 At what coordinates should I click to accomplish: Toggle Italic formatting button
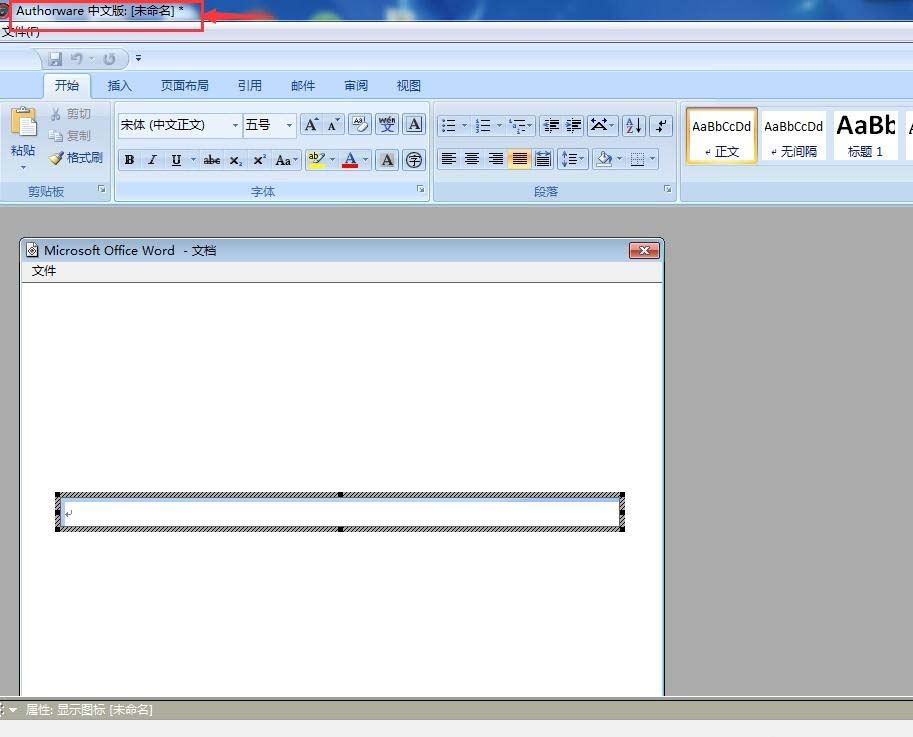(x=153, y=160)
